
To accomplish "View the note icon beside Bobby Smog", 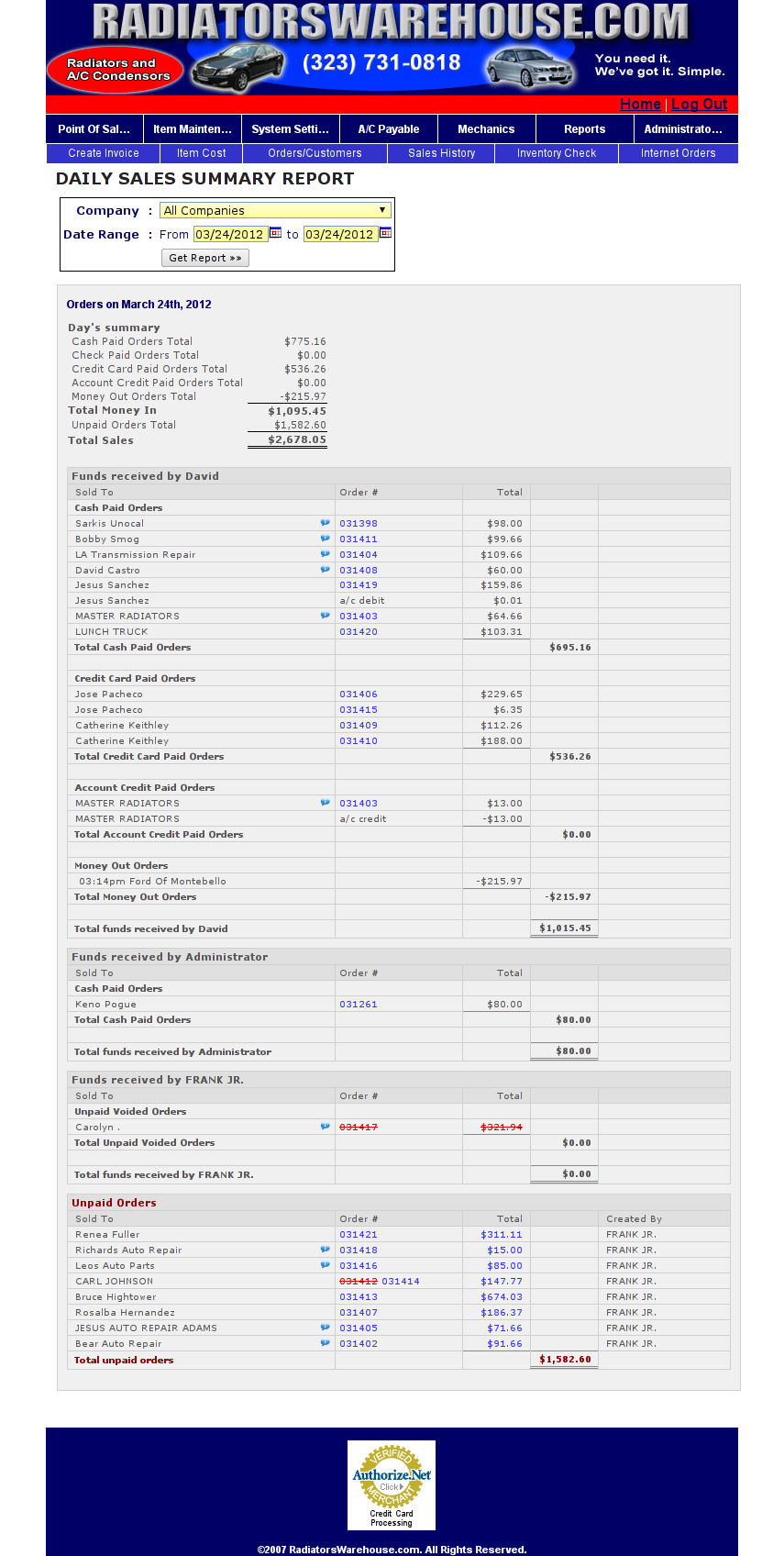I will (325, 539).
